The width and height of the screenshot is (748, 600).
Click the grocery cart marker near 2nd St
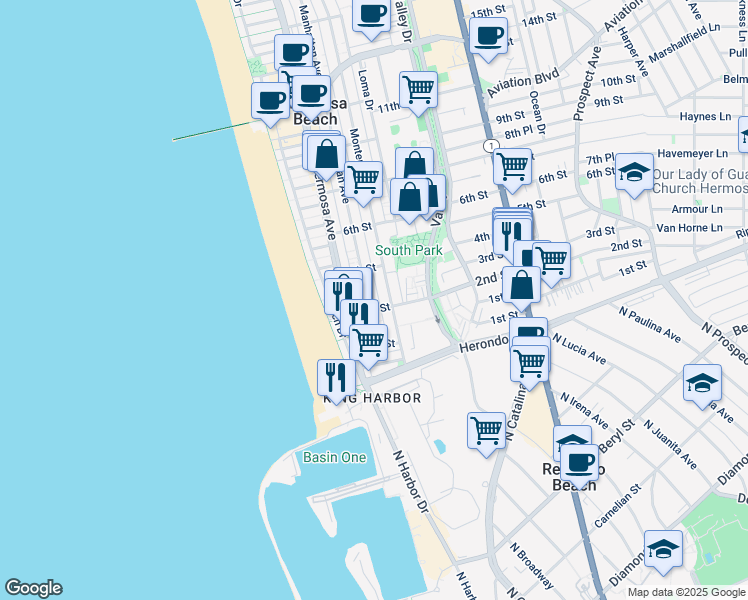551,264
